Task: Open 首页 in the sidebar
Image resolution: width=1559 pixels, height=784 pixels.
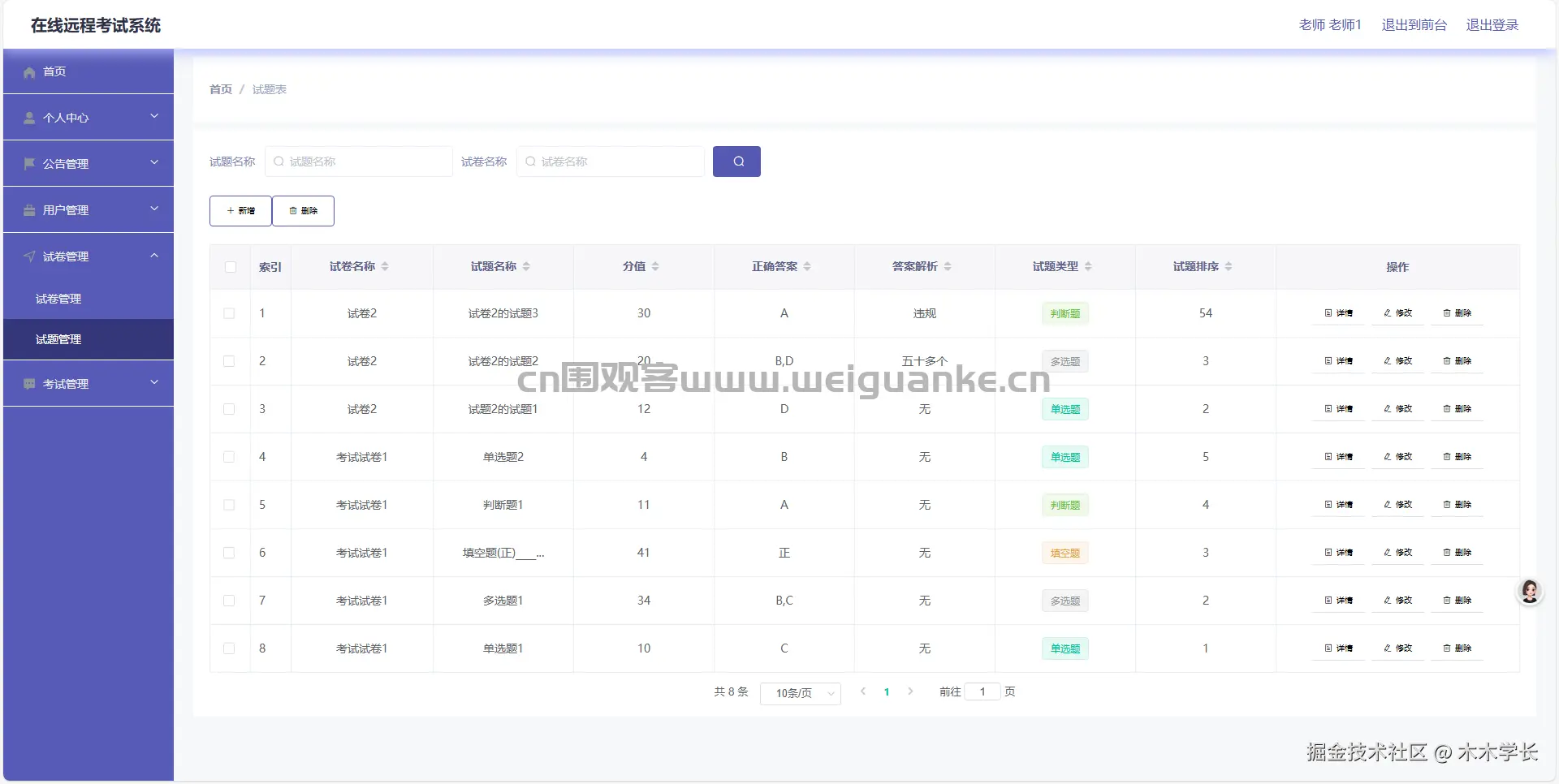Action: [x=89, y=71]
